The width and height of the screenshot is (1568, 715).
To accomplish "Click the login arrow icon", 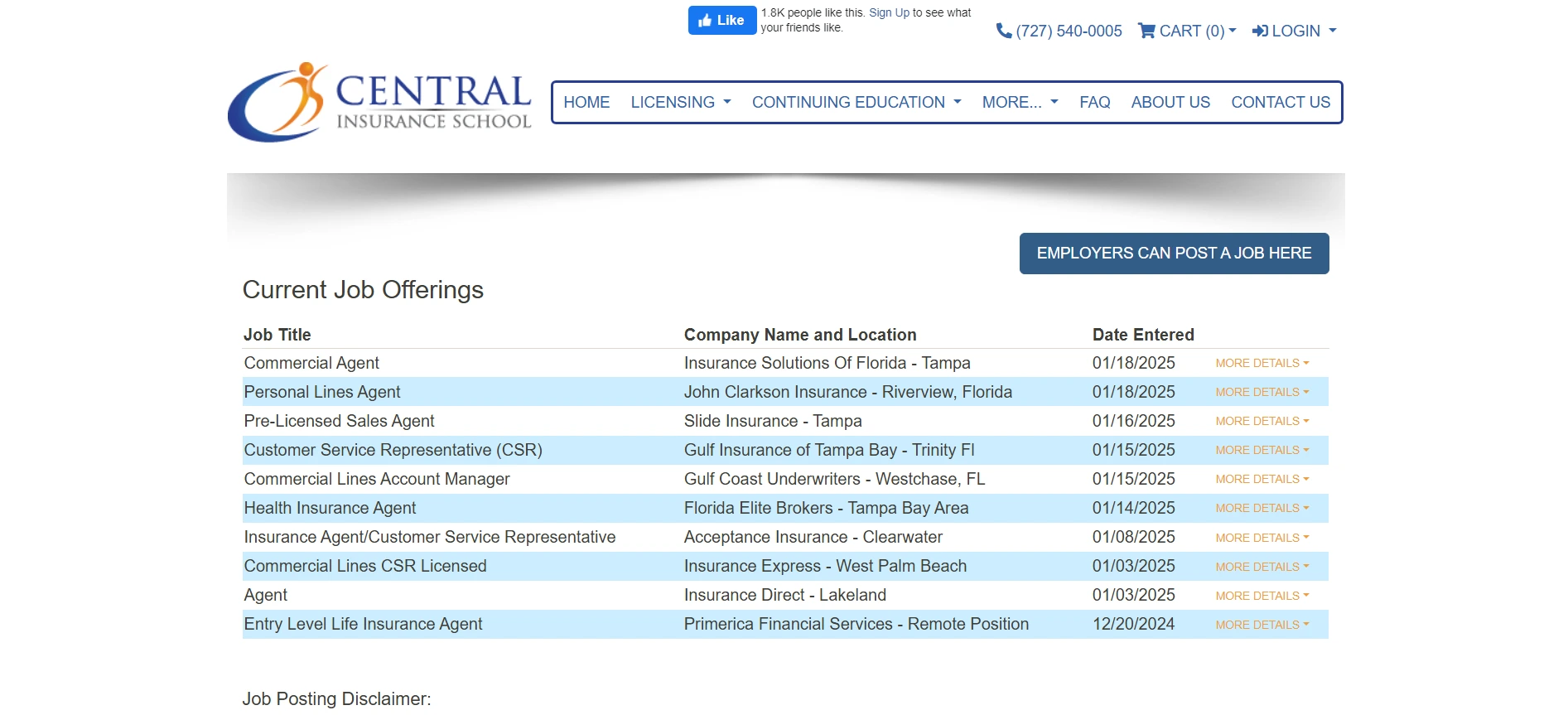I will pyautogui.click(x=1260, y=31).
